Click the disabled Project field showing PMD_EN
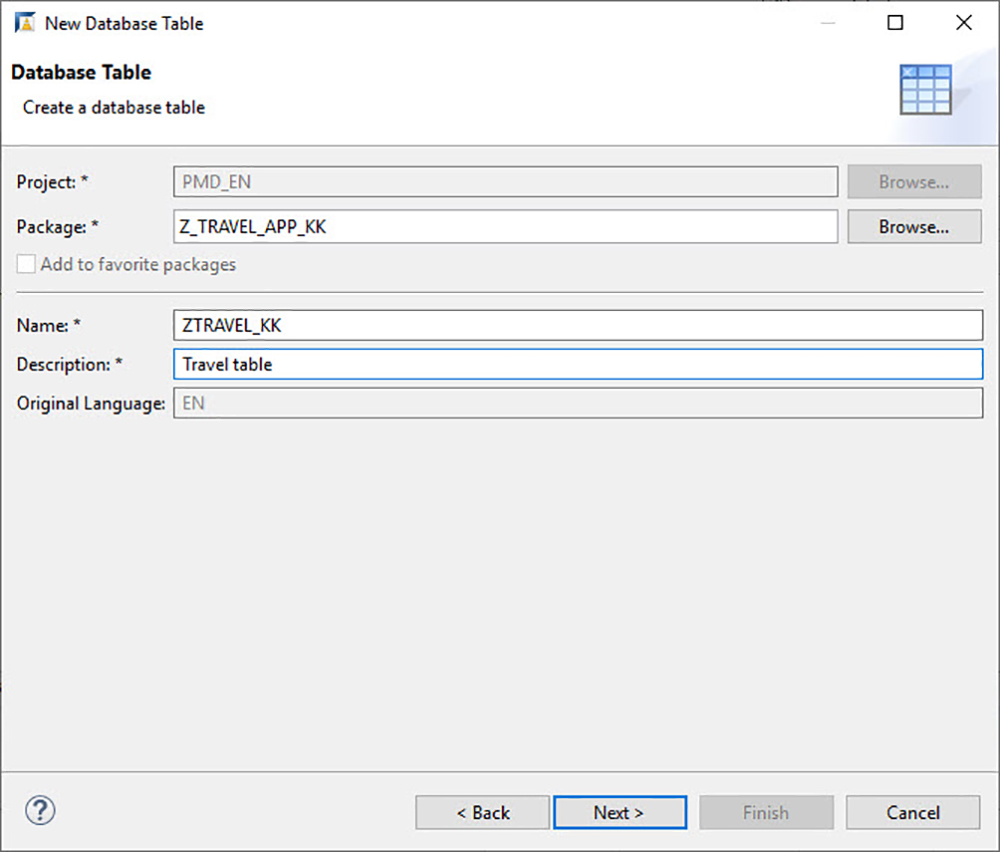Screen dimensions: 1000x852 pyautogui.click(x=500, y=181)
